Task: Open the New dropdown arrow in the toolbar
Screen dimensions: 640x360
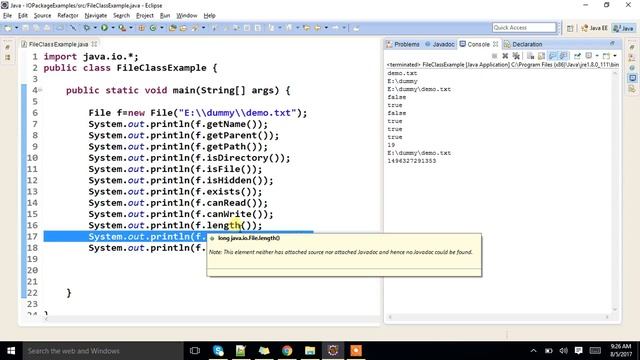Action: coord(16,28)
